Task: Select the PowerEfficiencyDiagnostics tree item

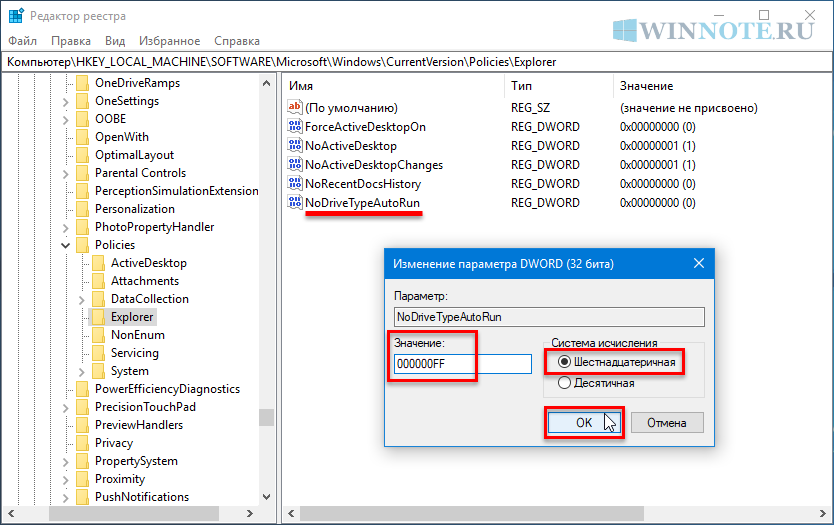Action: tap(167, 389)
